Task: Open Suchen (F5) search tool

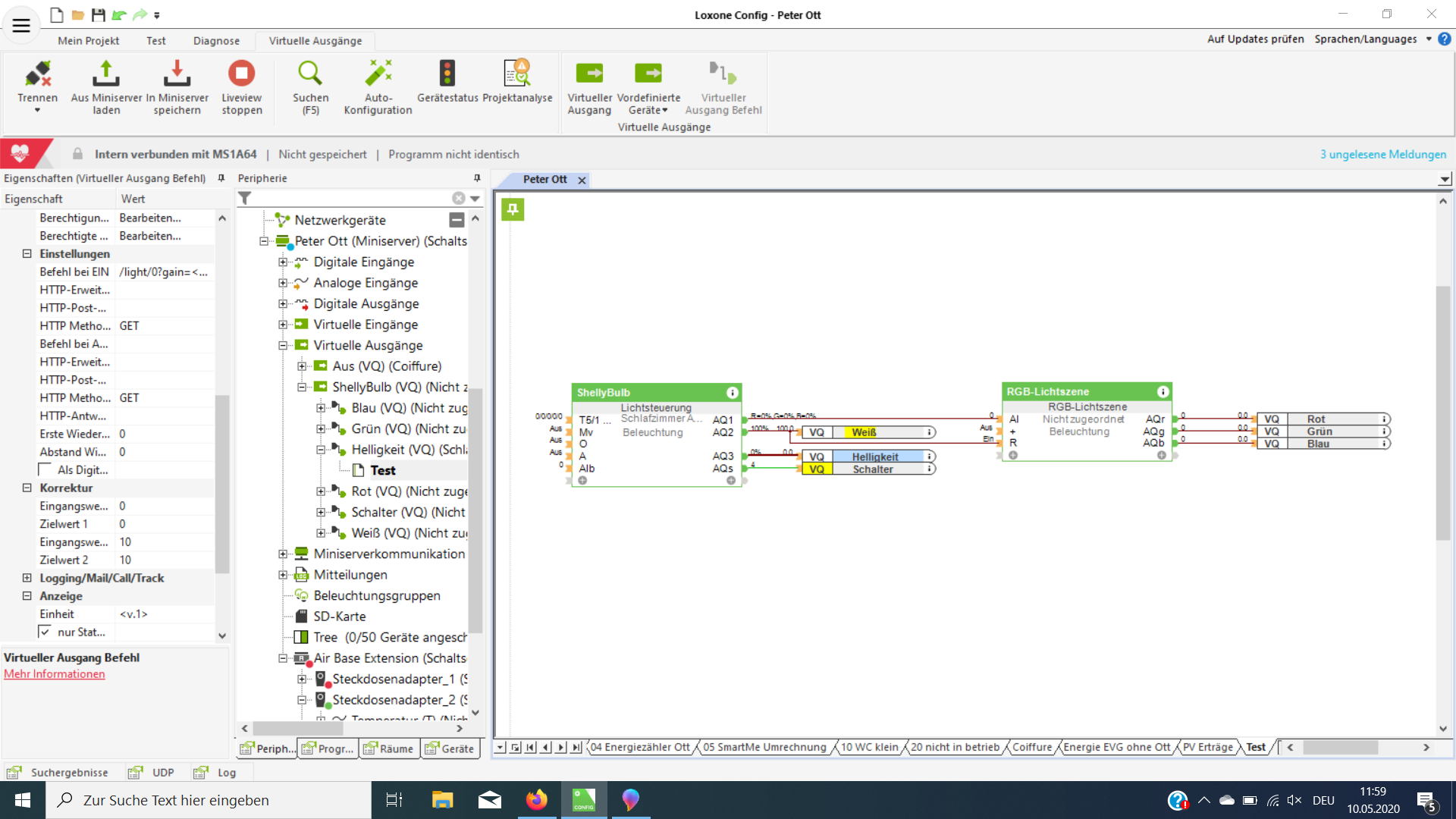Action: tap(310, 74)
